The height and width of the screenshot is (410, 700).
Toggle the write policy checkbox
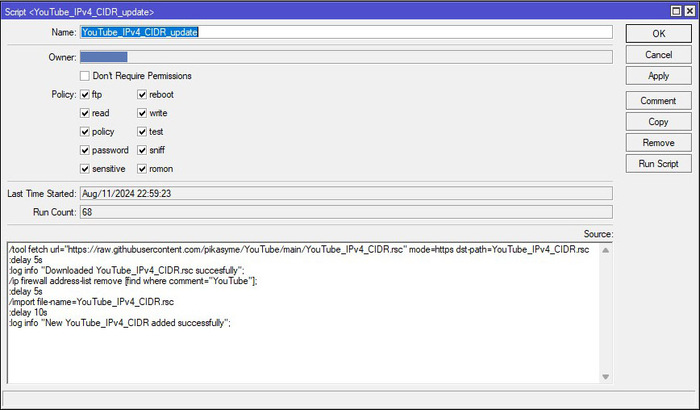pyautogui.click(x=142, y=113)
